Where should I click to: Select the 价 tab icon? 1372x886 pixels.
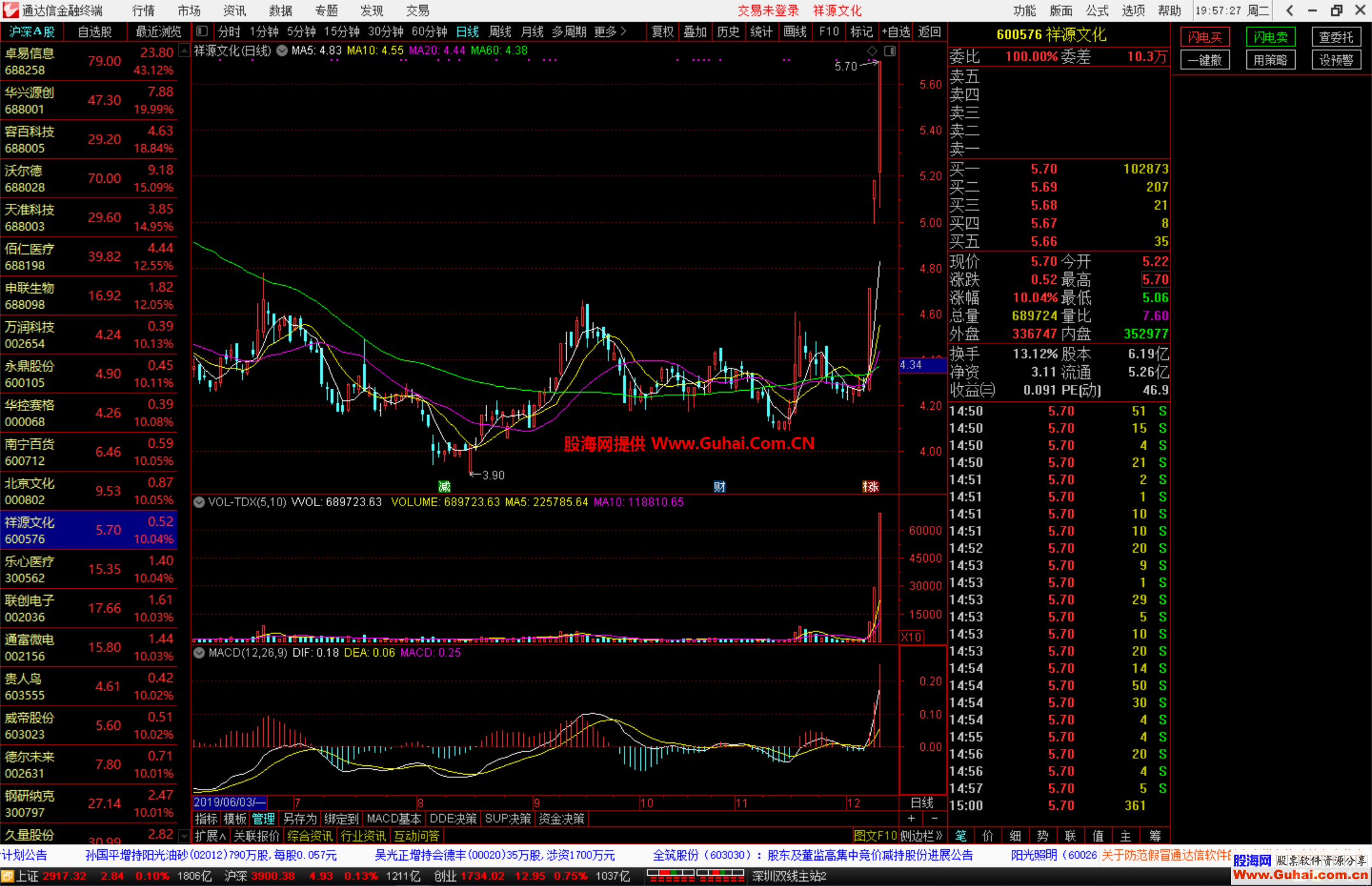(x=988, y=836)
